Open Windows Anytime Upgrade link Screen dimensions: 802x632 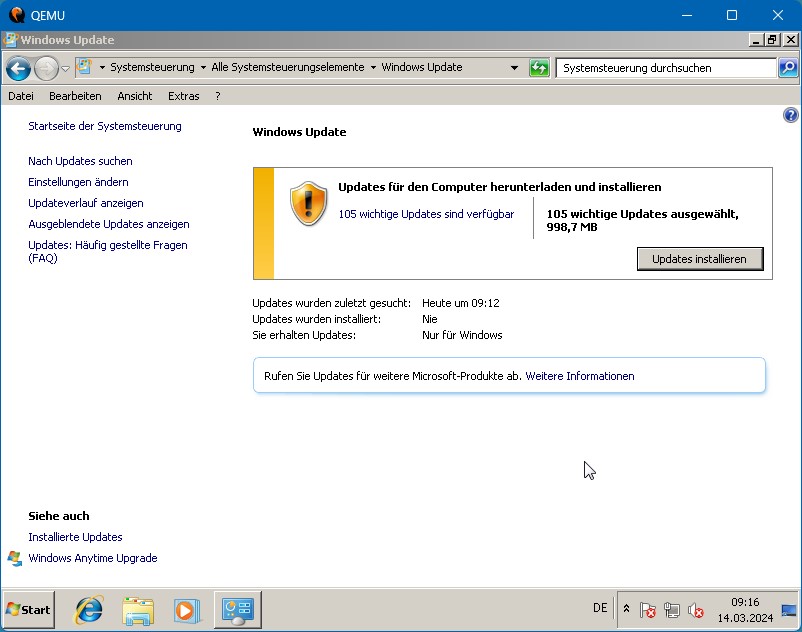click(x=93, y=558)
